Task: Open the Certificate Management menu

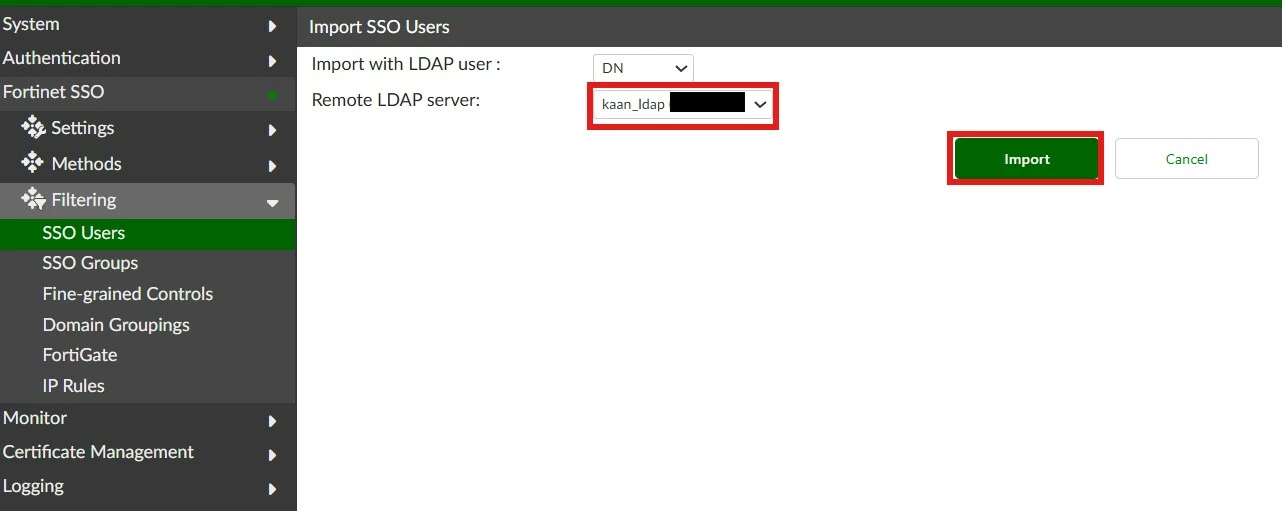Action: pos(148,452)
